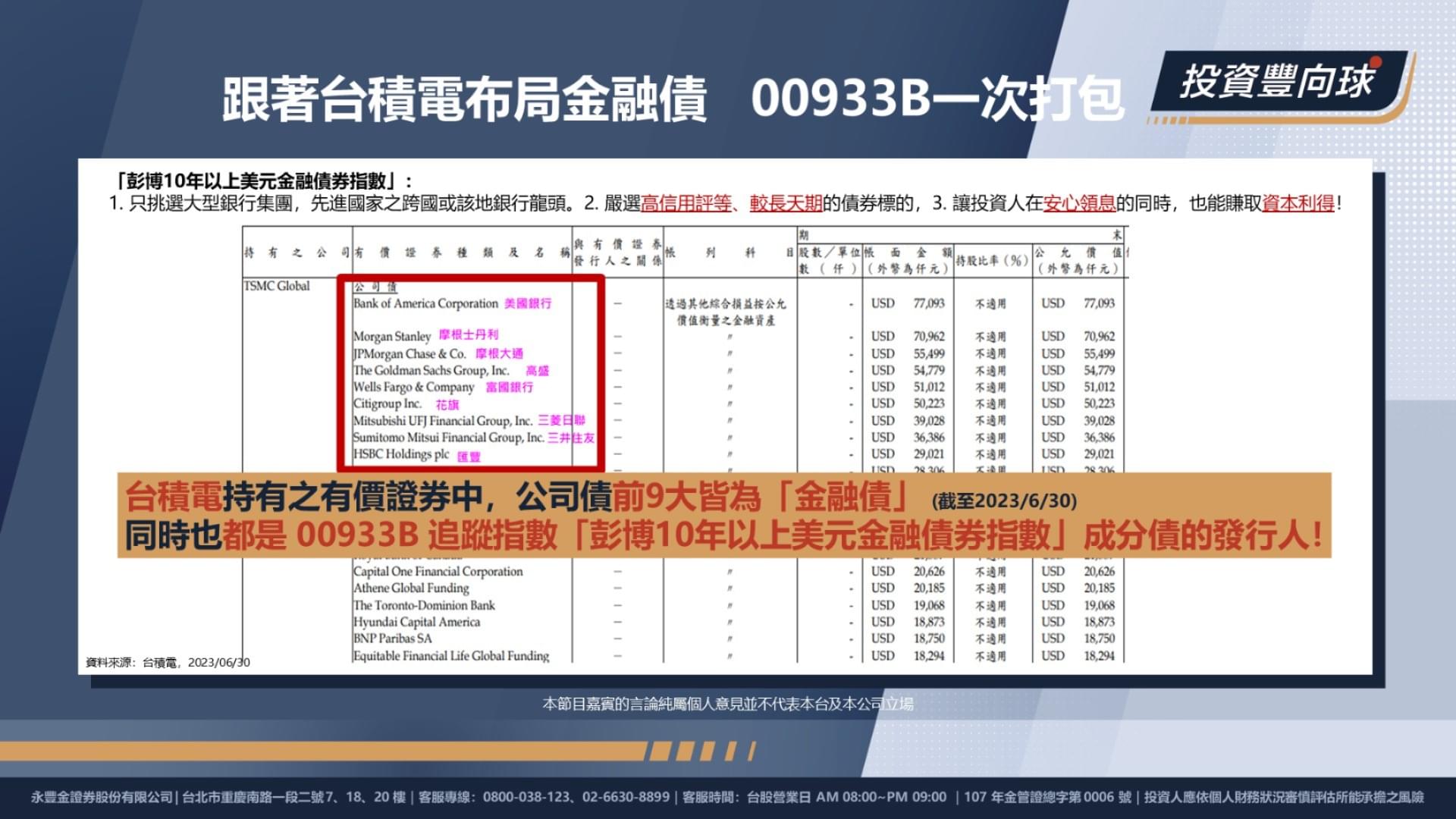The width and height of the screenshot is (1456, 819).
Task: Select the Bank of America Corporation row name
Action: [425, 303]
